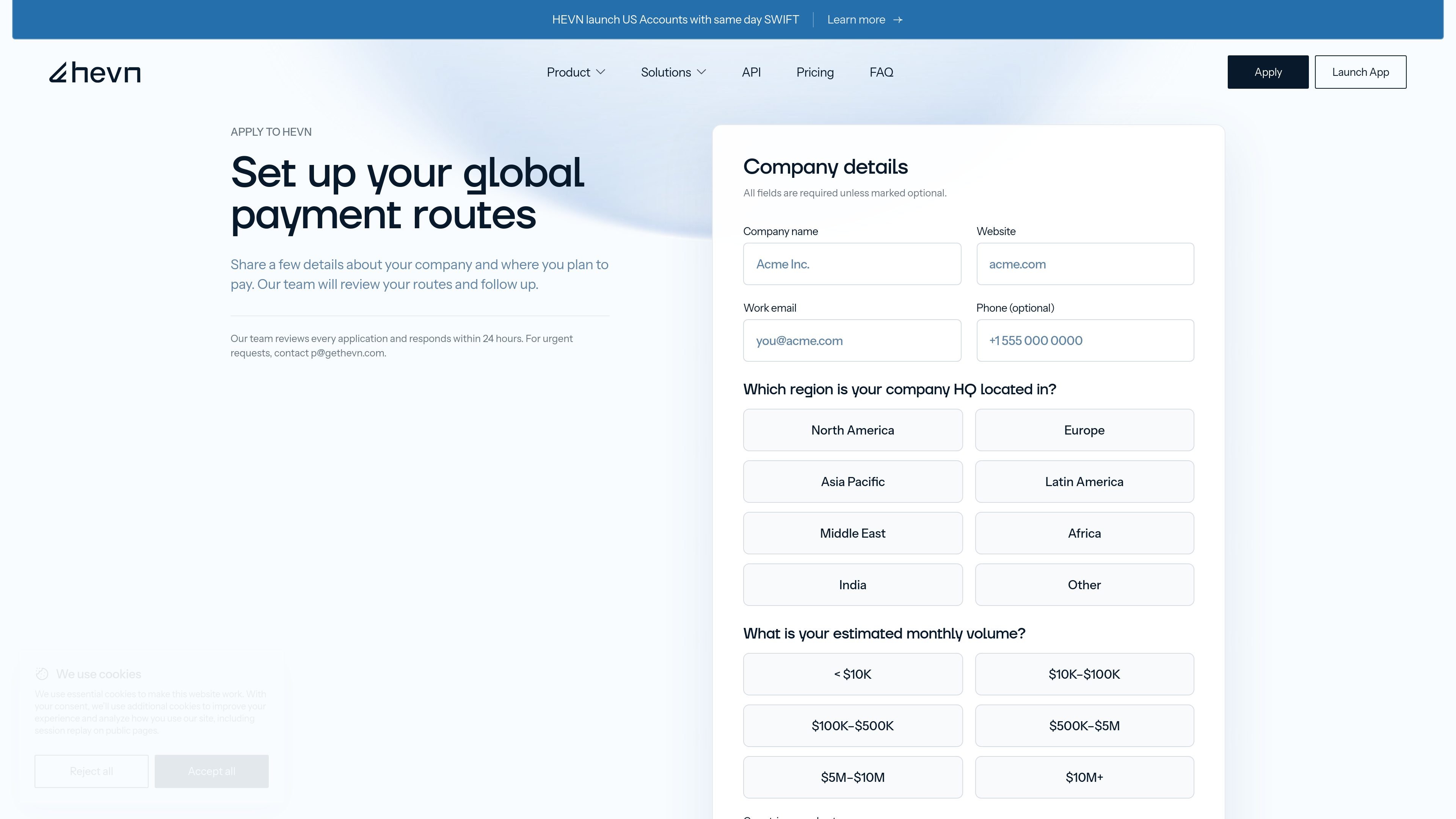Image resolution: width=1456 pixels, height=819 pixels.
Task: Click the Company name input field
Action: click(x=852, y=264)
